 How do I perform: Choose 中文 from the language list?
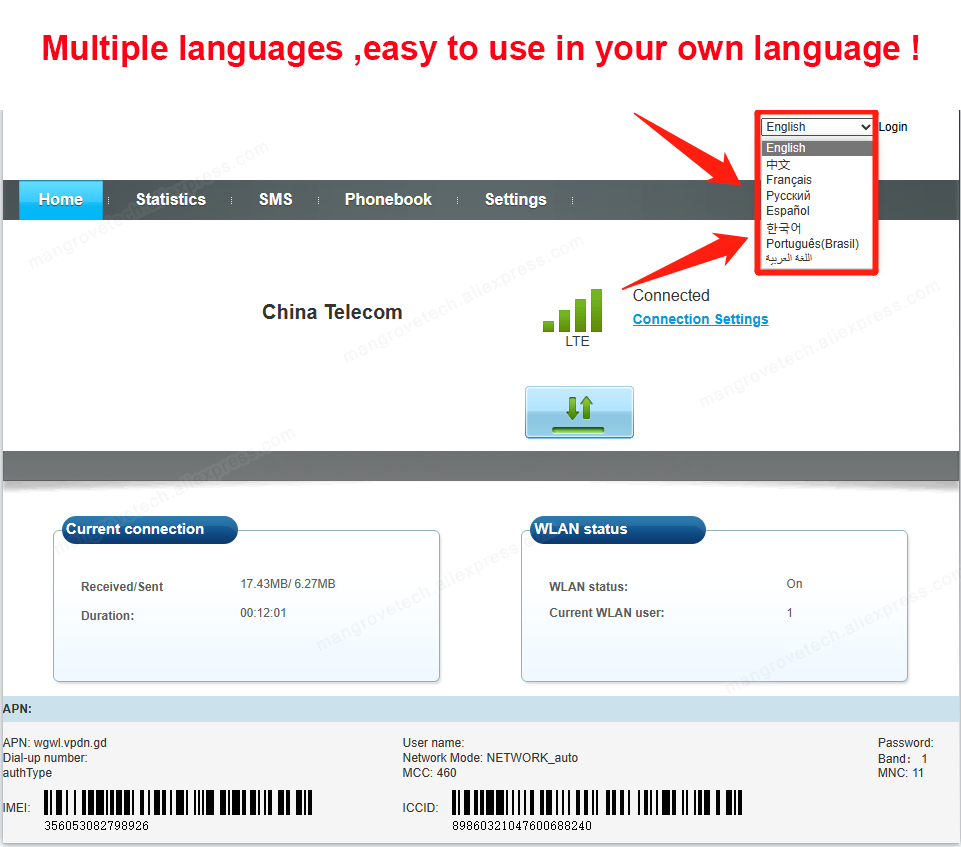(816, 164)
